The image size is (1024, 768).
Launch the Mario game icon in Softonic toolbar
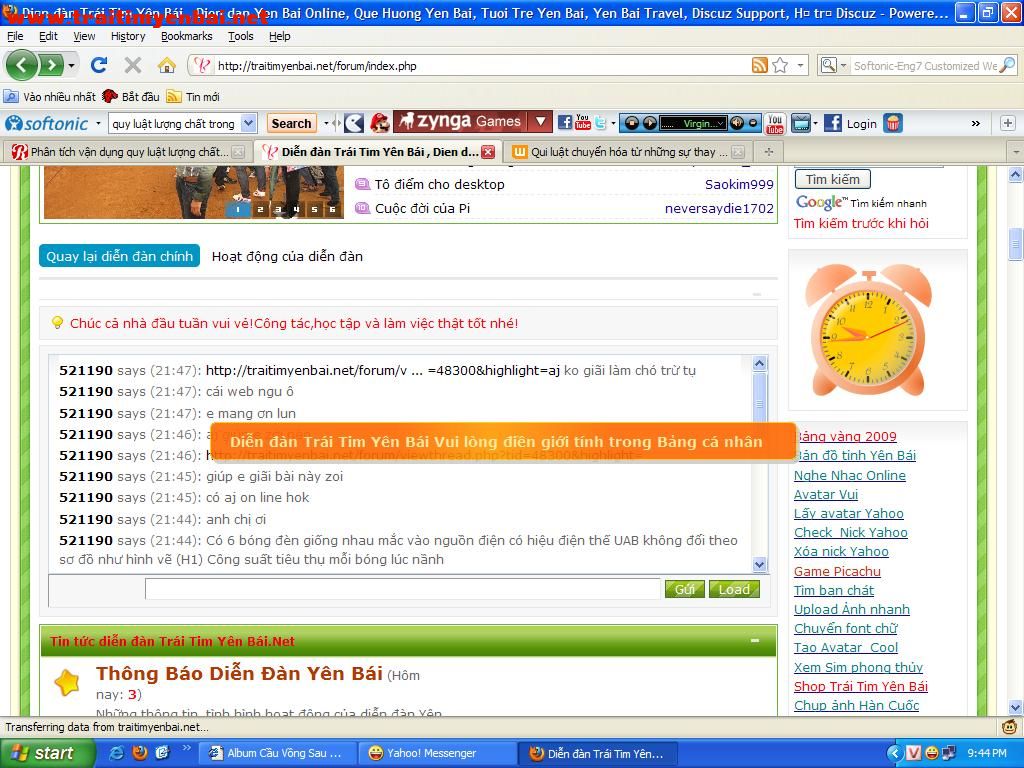(x=379, y=123)
